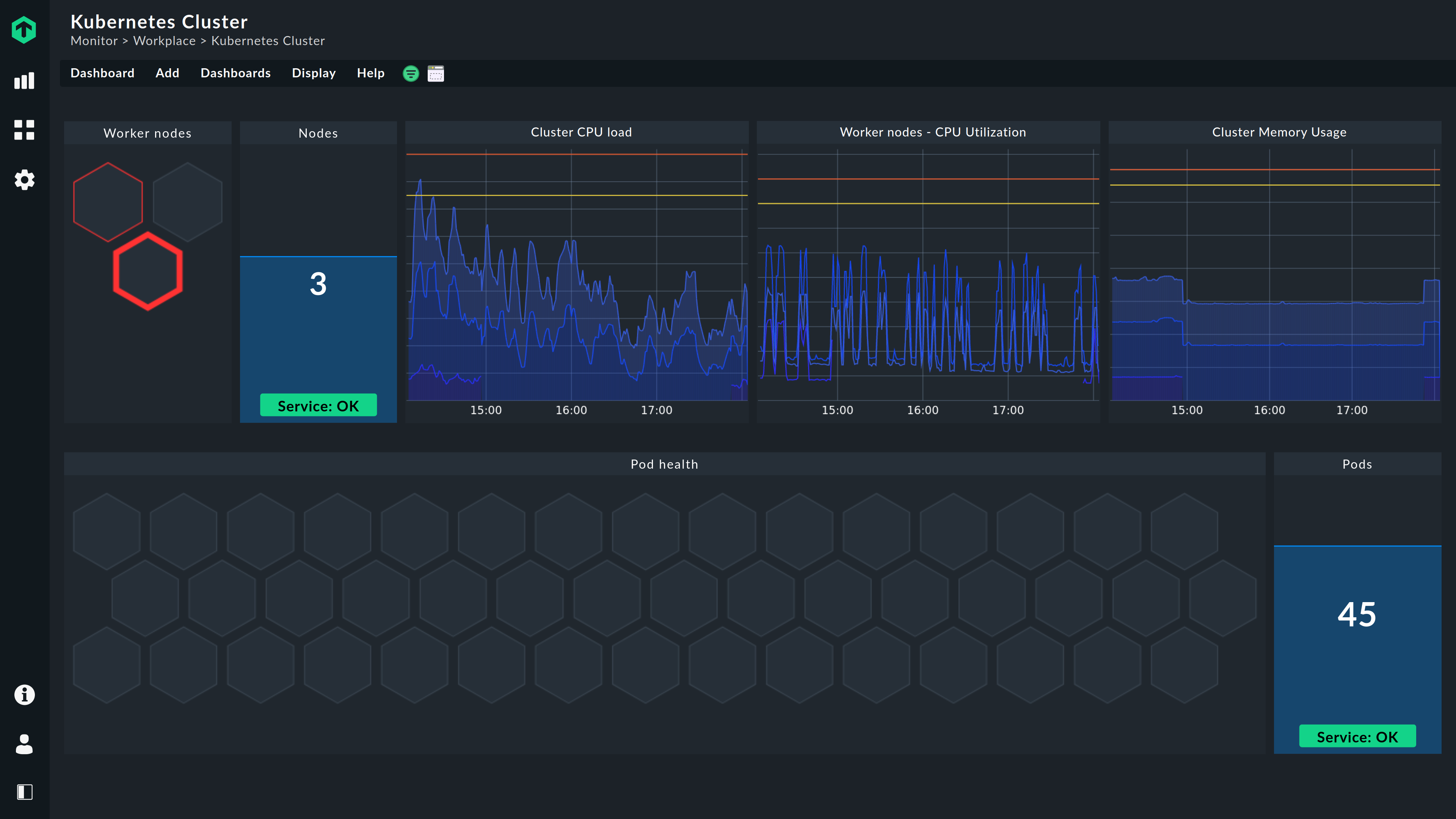Expand the Dashboards menu

click(x=236, y=74)
